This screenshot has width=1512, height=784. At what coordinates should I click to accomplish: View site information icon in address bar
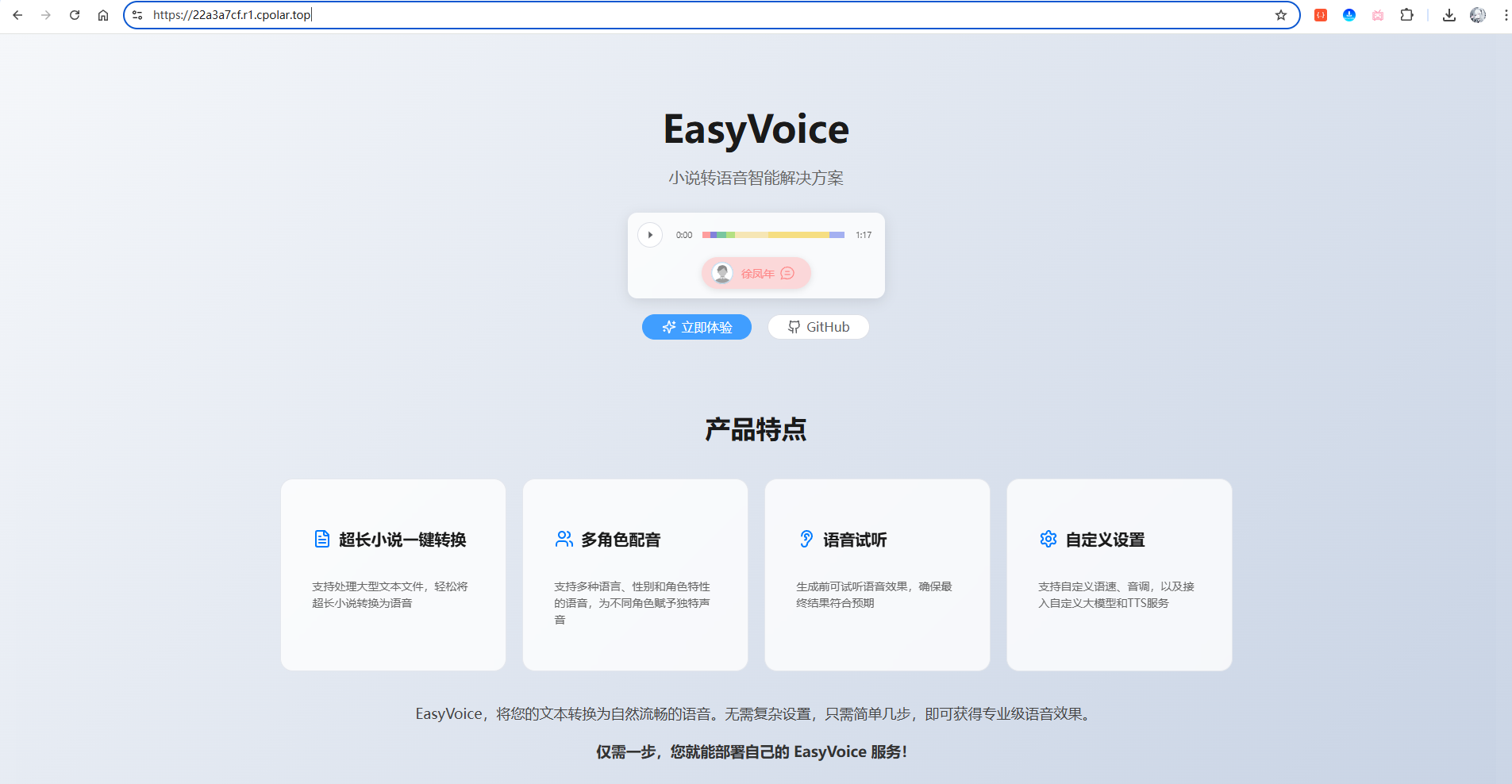point(137,15)
